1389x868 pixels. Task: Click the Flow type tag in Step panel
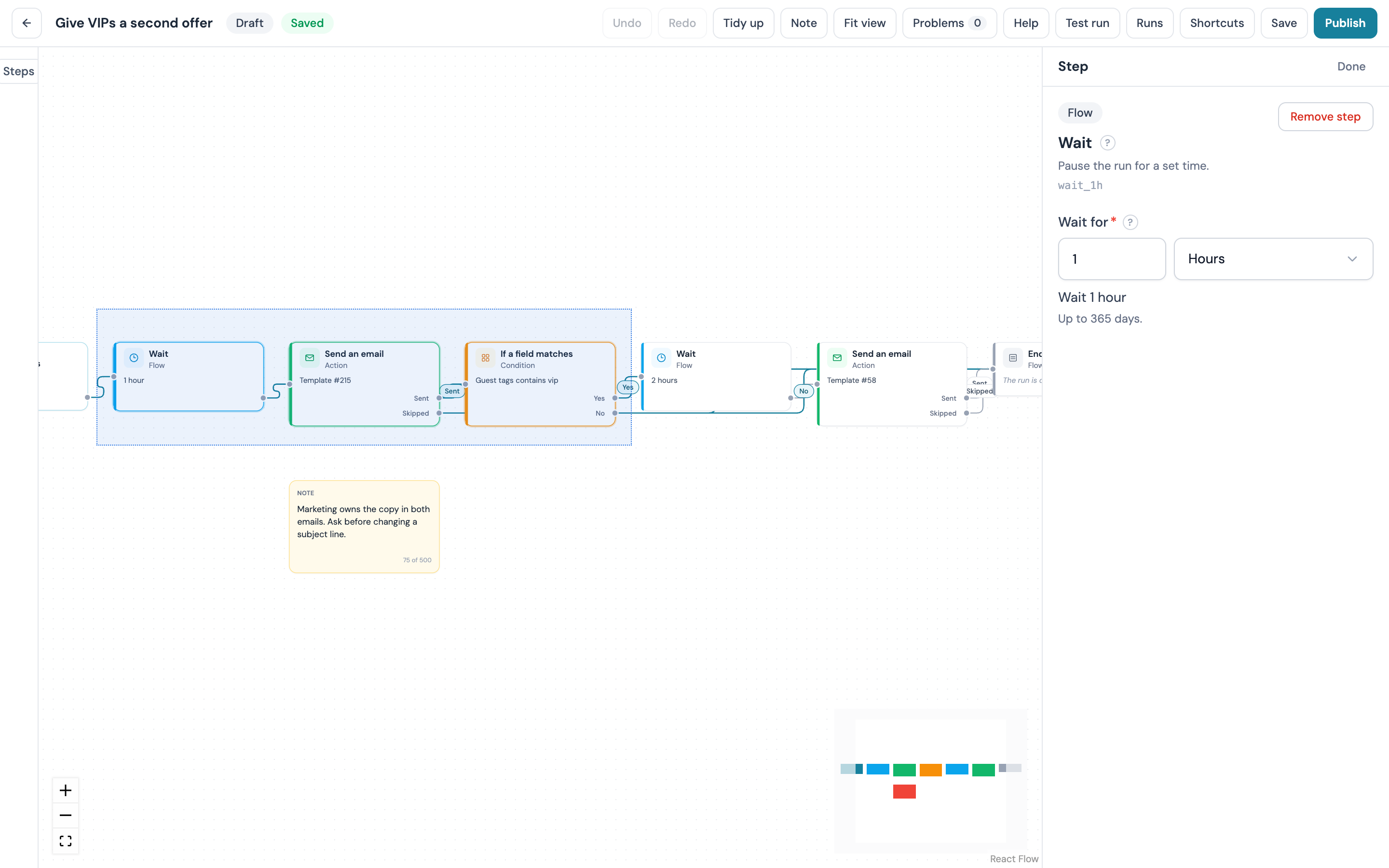click(x=1080, y=113)
